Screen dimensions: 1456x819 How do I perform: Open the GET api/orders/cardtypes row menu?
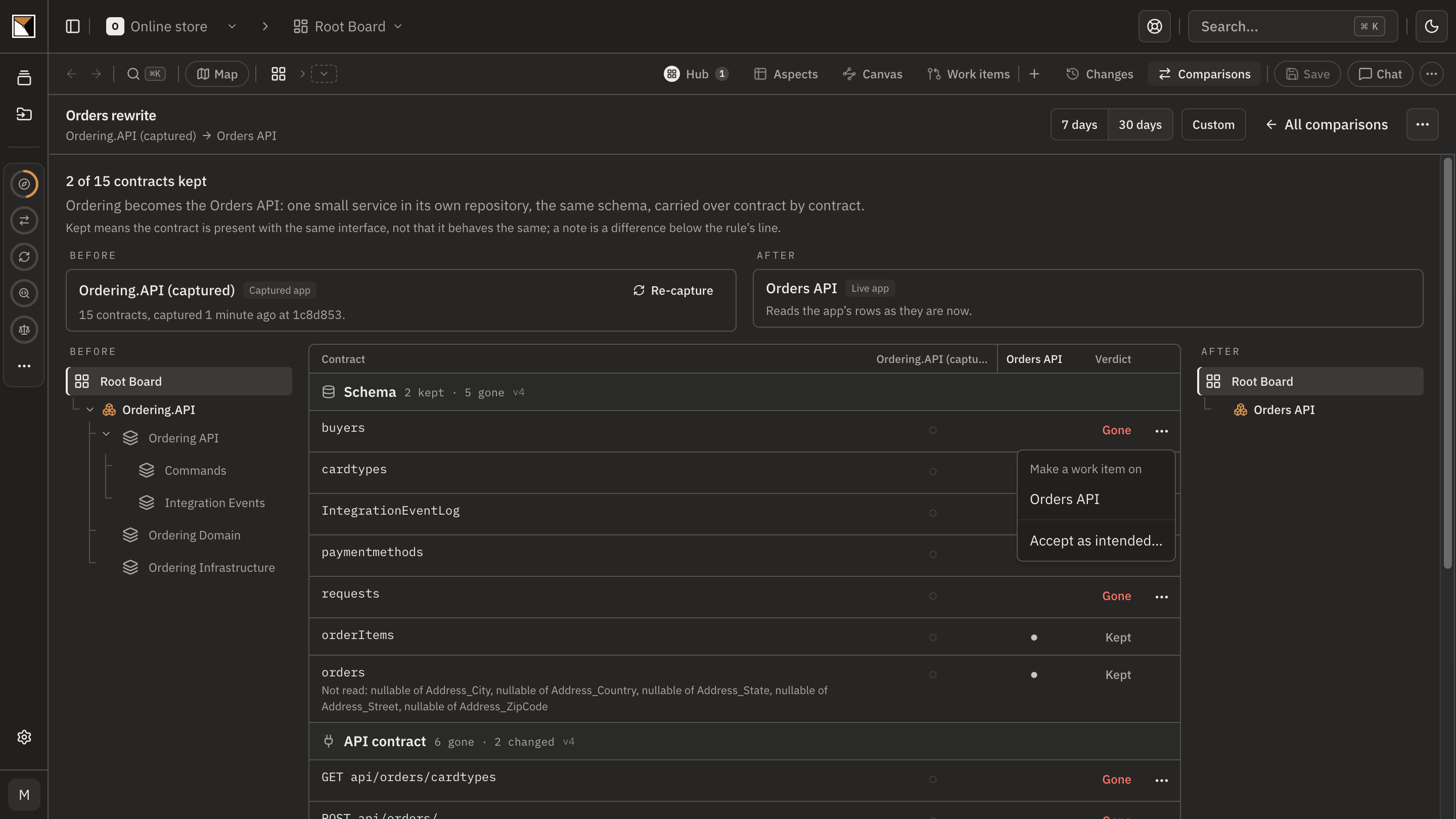click(1161, 780)
